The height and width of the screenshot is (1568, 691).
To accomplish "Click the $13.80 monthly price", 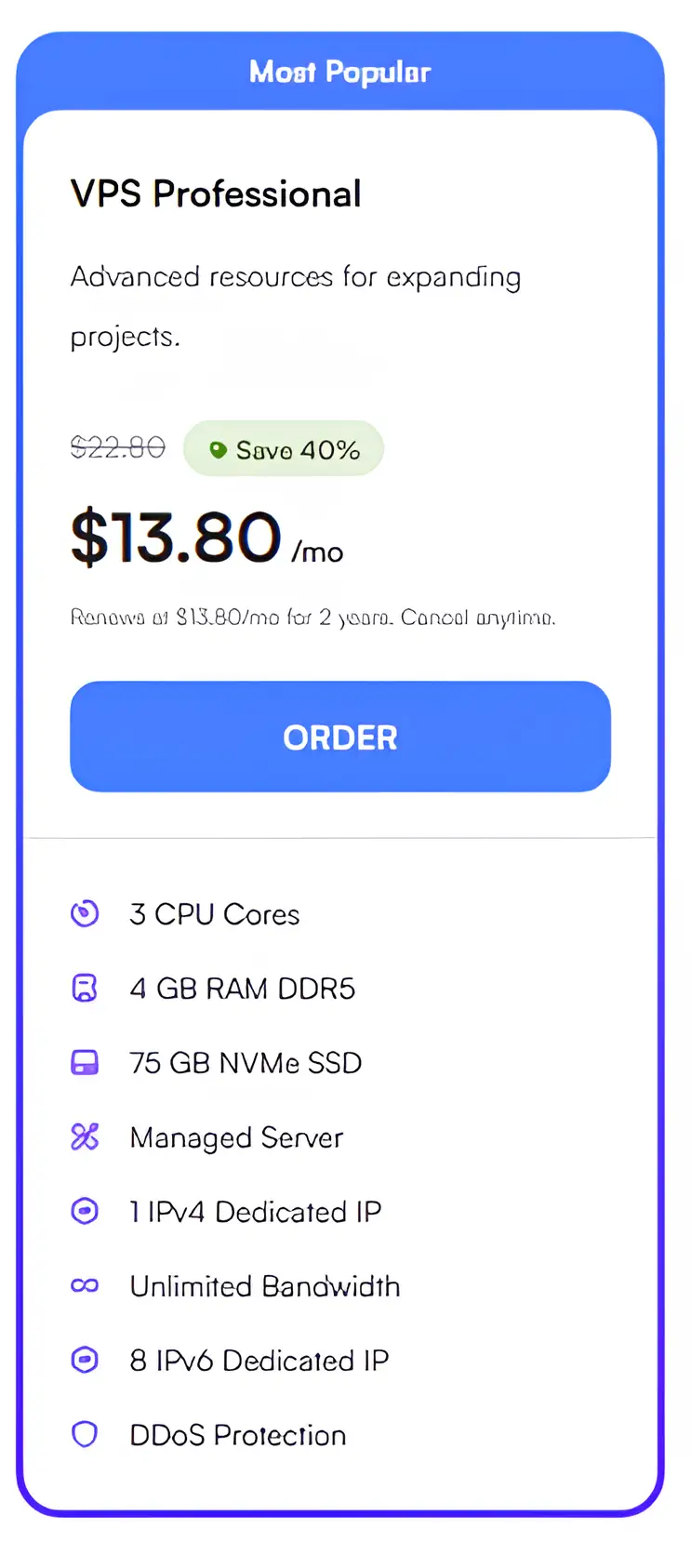I will tap(177, 538).
